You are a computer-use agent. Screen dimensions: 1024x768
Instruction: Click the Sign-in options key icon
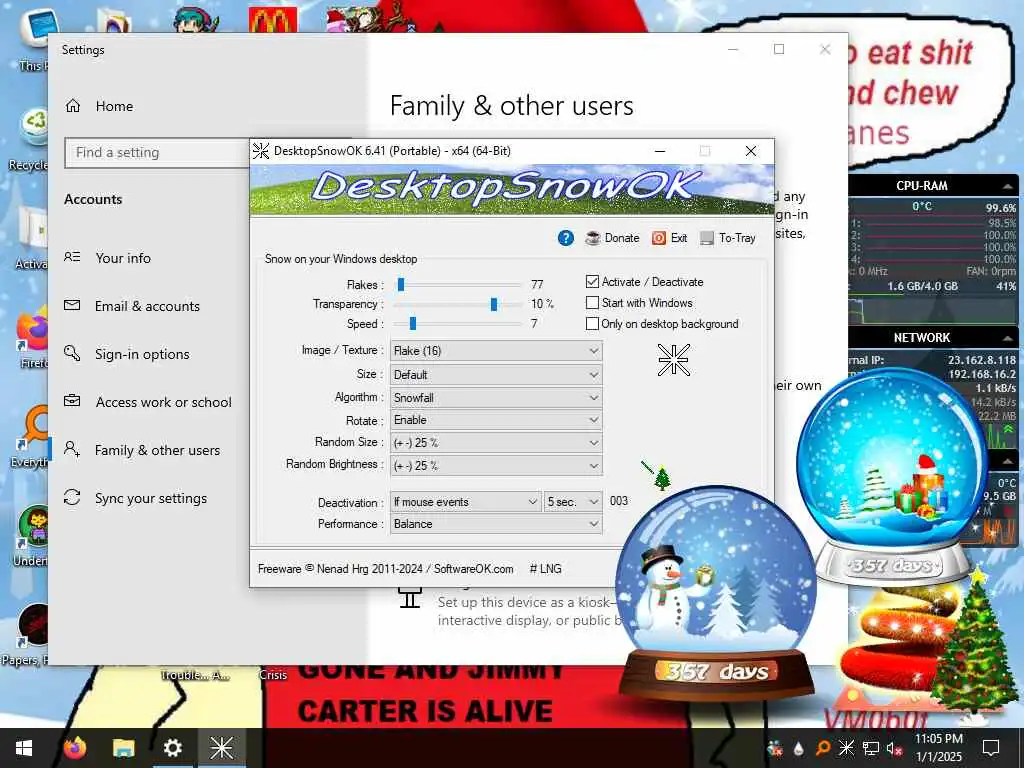[x=72, y=353]
